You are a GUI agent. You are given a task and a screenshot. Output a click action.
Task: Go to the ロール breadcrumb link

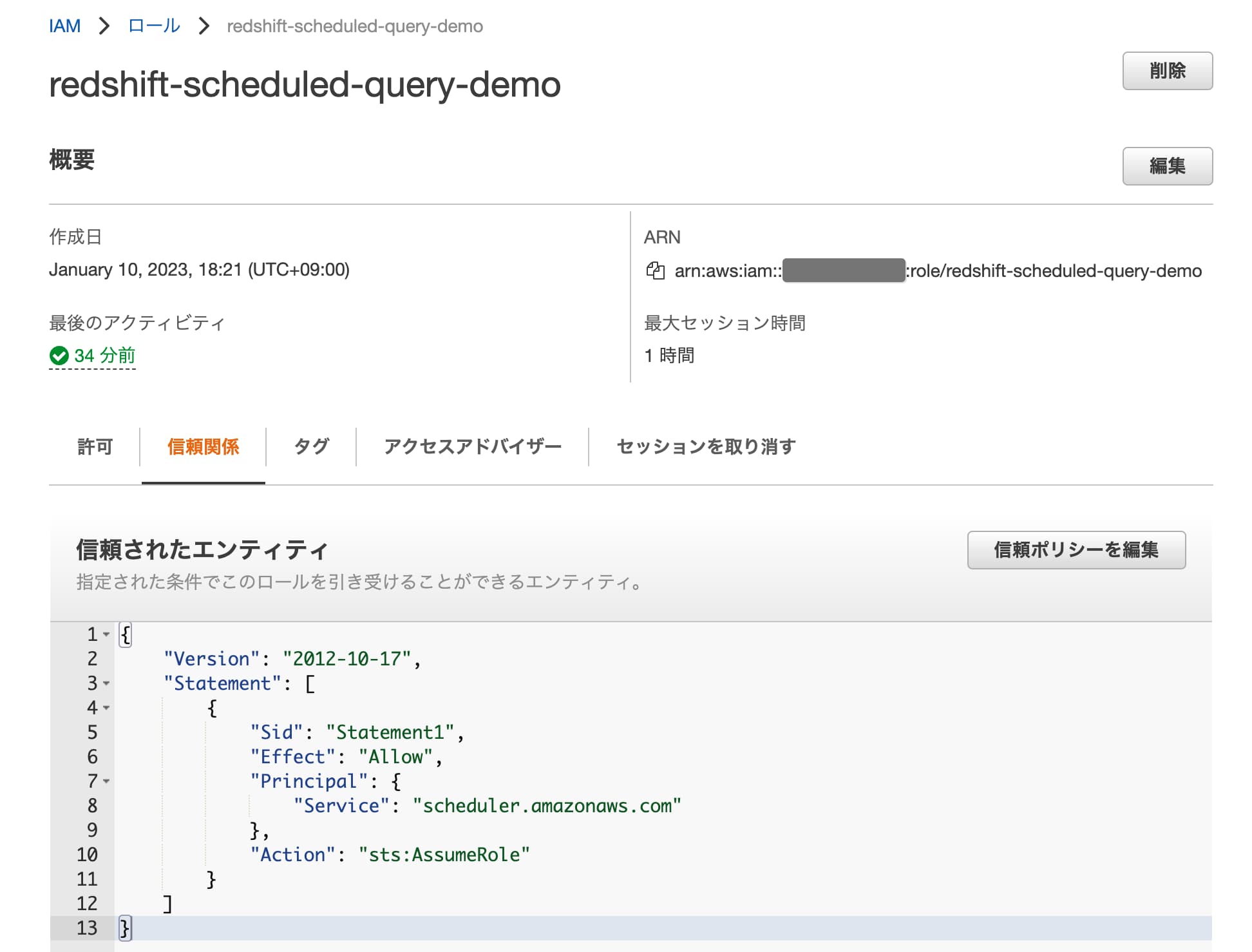pyautogui.click(x=154, y=26)
